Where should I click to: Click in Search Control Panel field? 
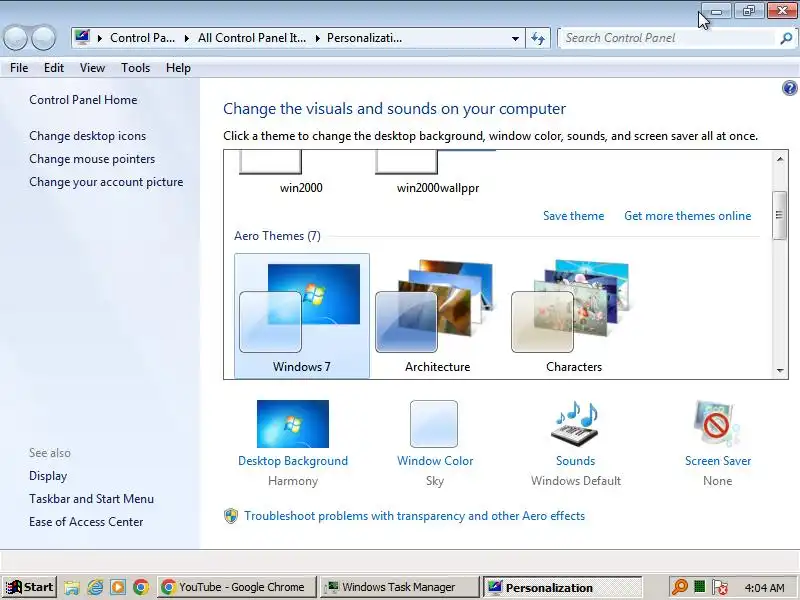tap(668, 38)
